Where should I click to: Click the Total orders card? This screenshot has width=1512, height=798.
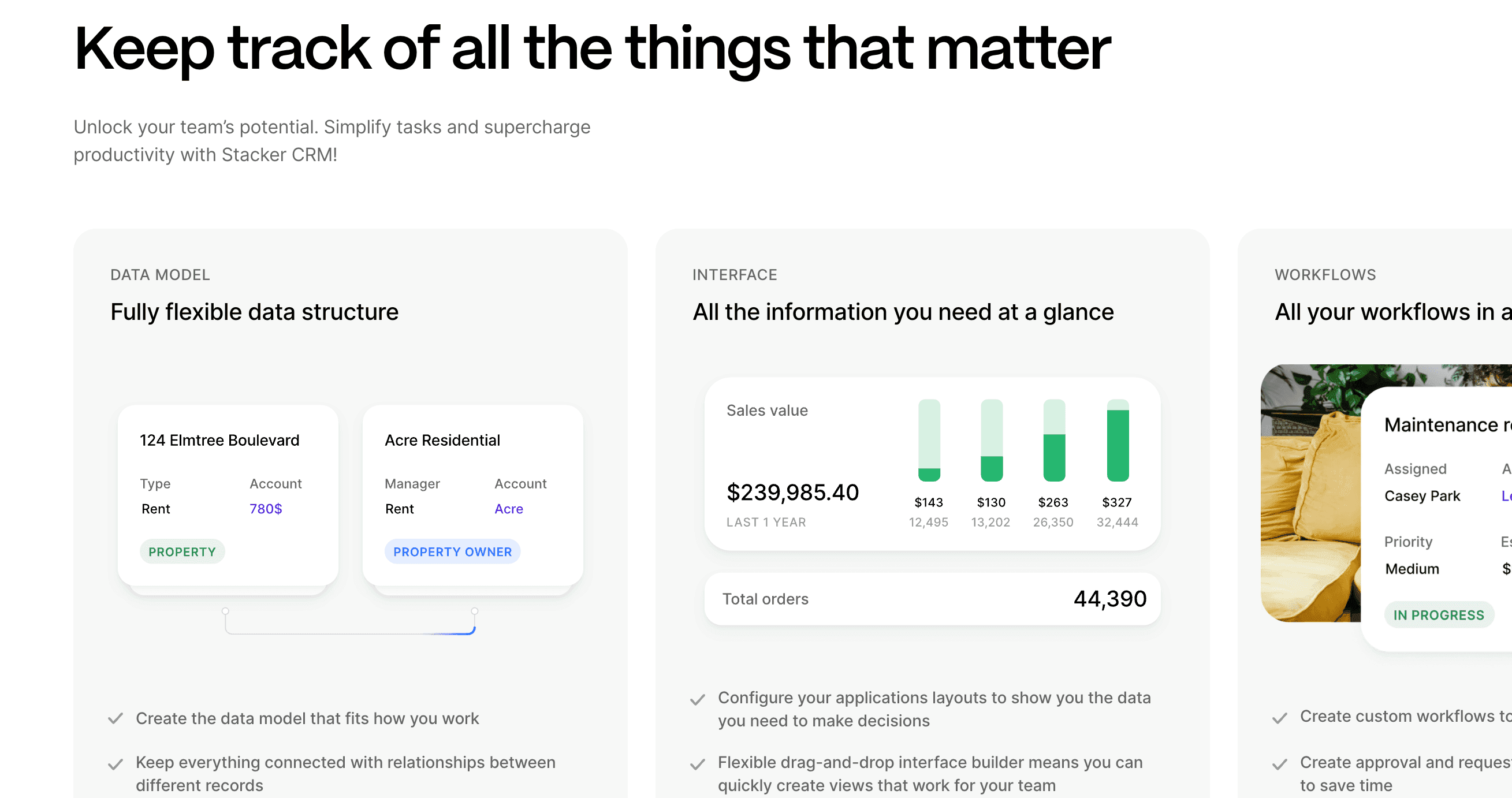point(932,598)
